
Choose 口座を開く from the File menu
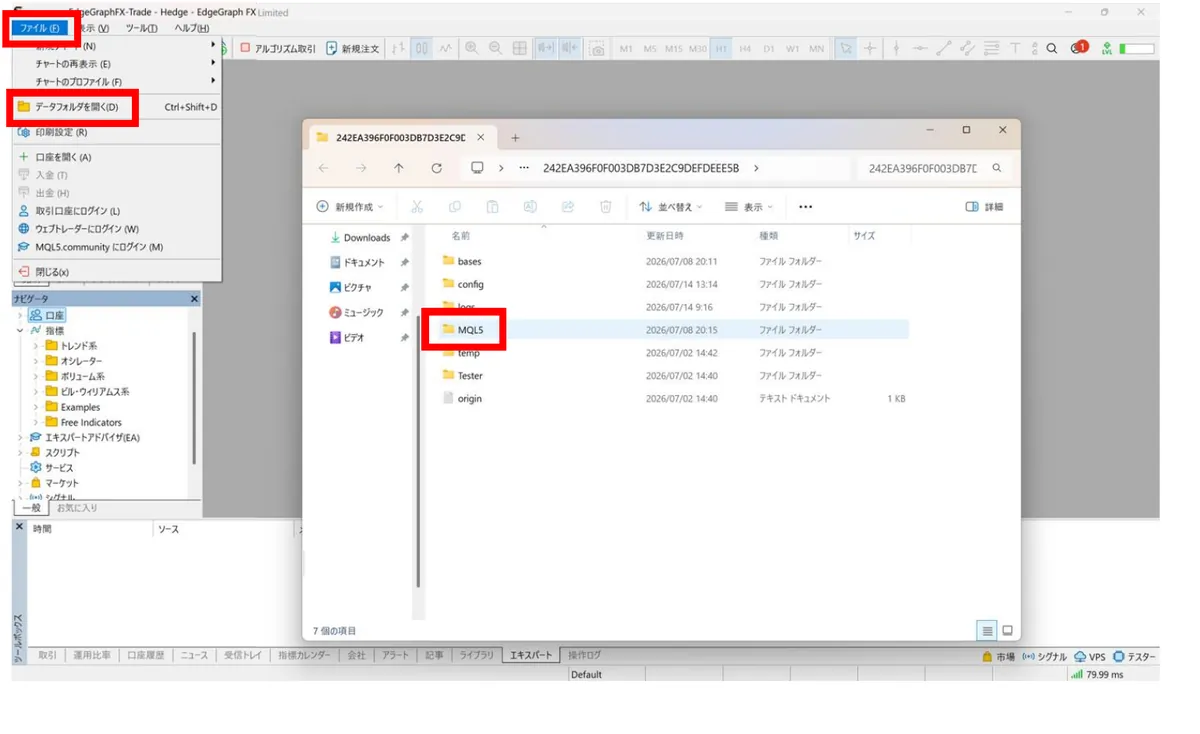[x=63, y=157]
